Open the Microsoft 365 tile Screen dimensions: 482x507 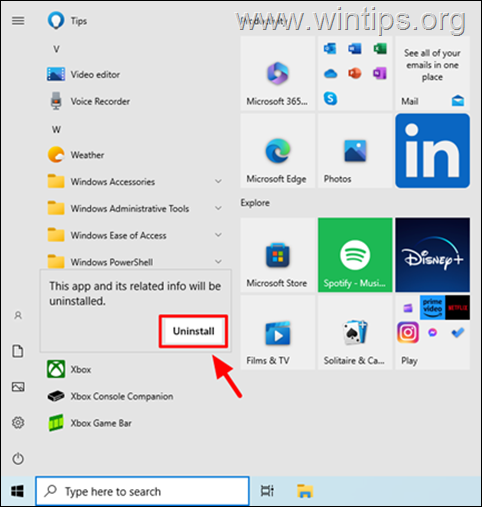click(278, 73)
